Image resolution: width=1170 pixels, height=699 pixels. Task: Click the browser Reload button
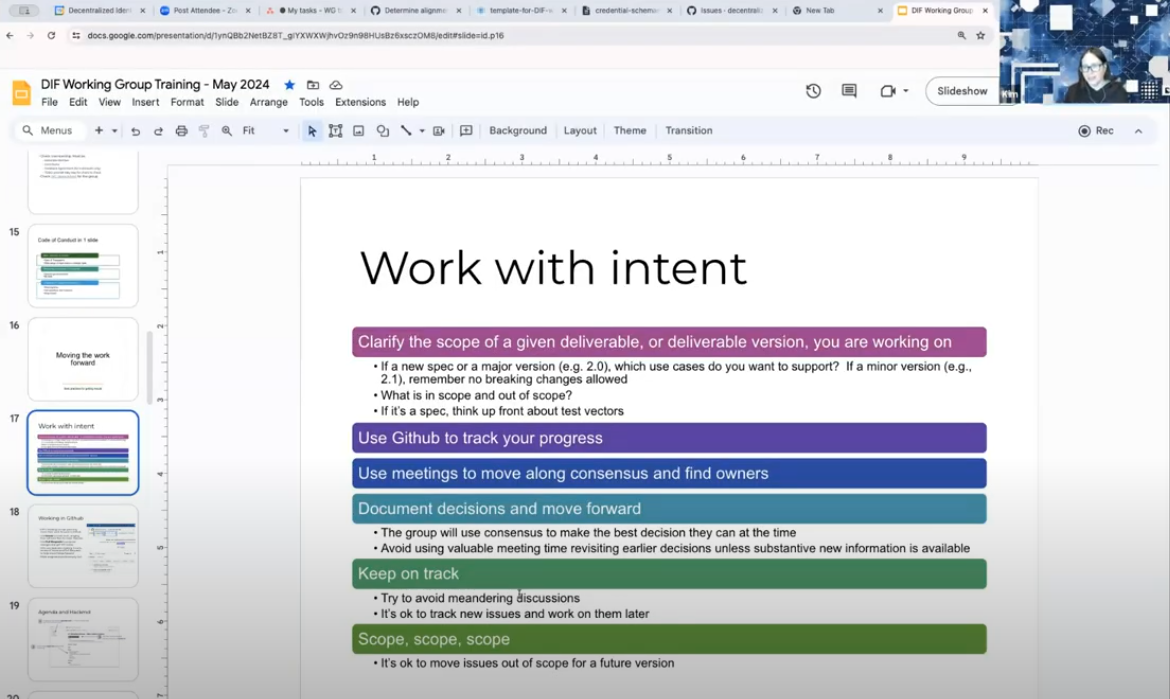pos(51,35)
